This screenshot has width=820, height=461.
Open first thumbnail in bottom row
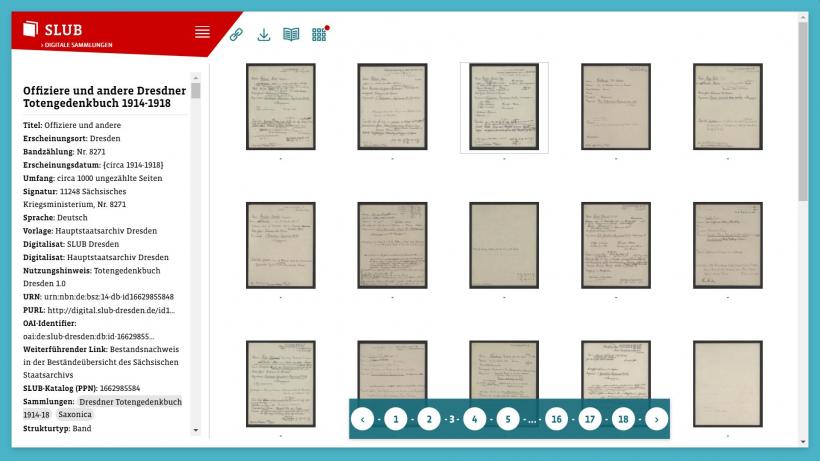click(x=281, y=384)
